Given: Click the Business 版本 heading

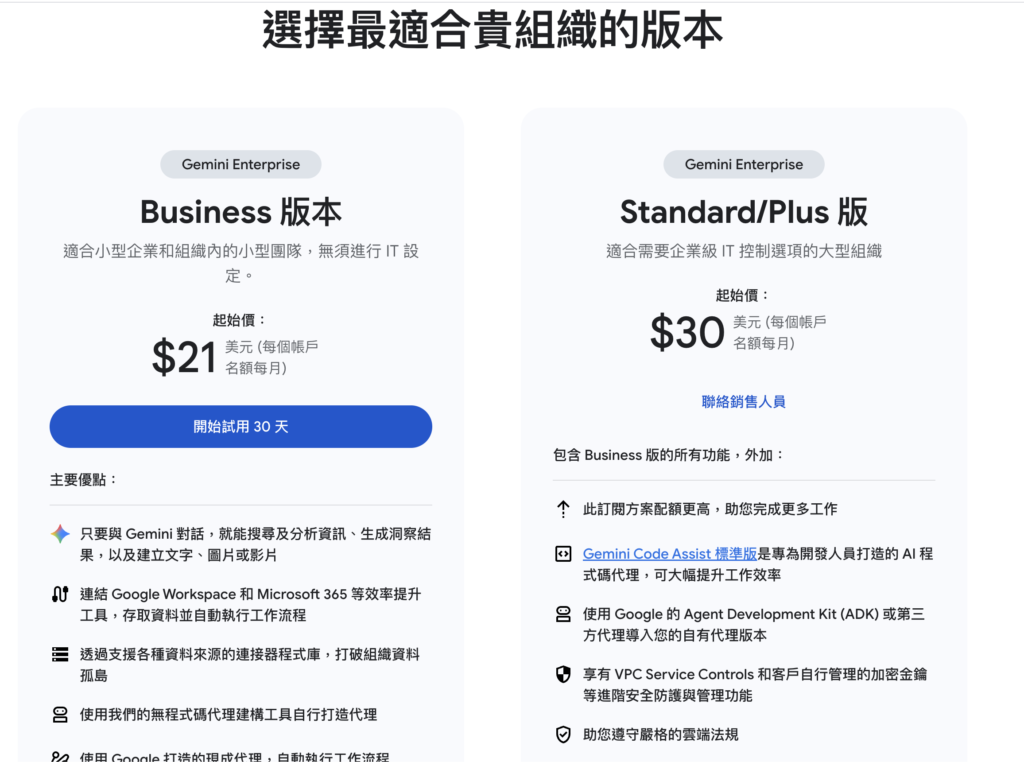Looking at the screenshot, I should click(x=240, y=211).
